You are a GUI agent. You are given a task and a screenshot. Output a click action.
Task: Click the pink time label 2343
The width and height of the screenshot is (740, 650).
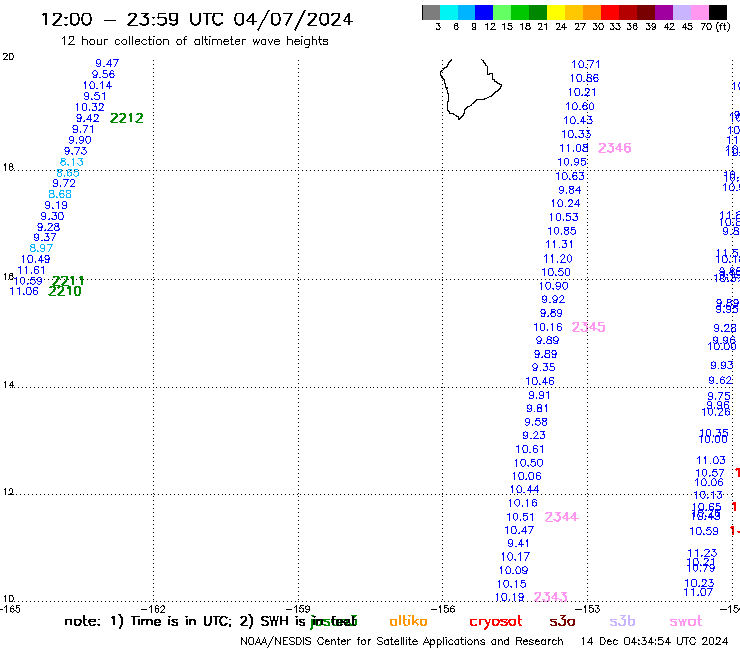(x=550, y=597)
